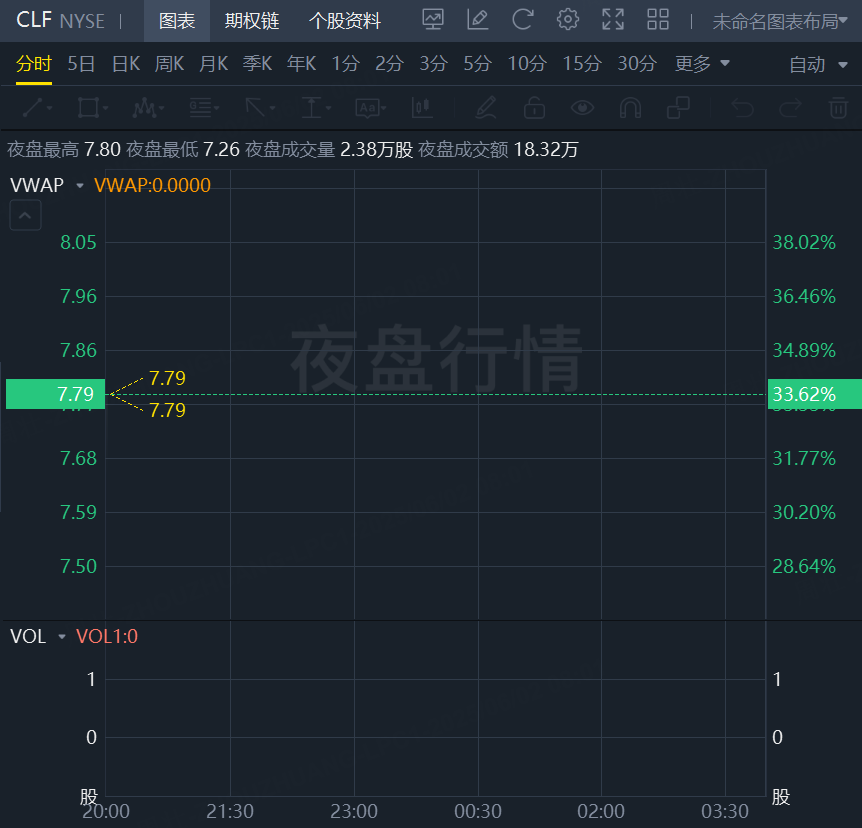Click the undo arrow icon
The height and width of the screenshot is (828, 862).
(742, 108)
